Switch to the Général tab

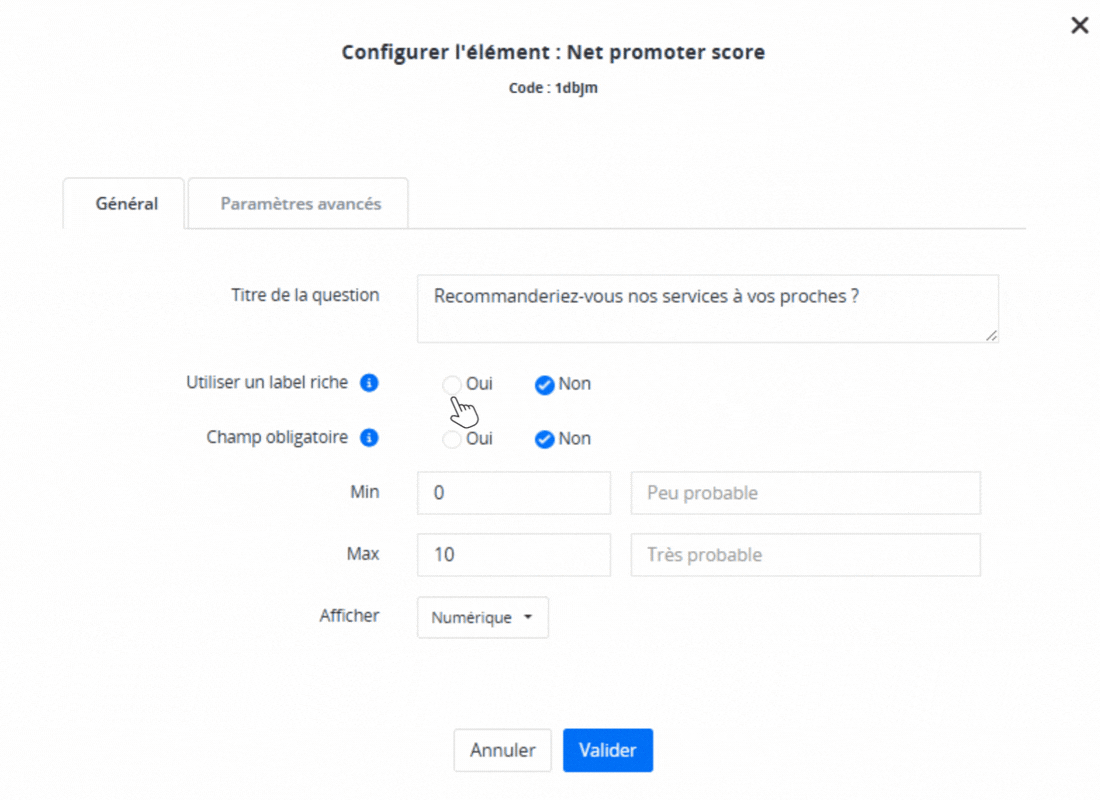tap(126, 204)
